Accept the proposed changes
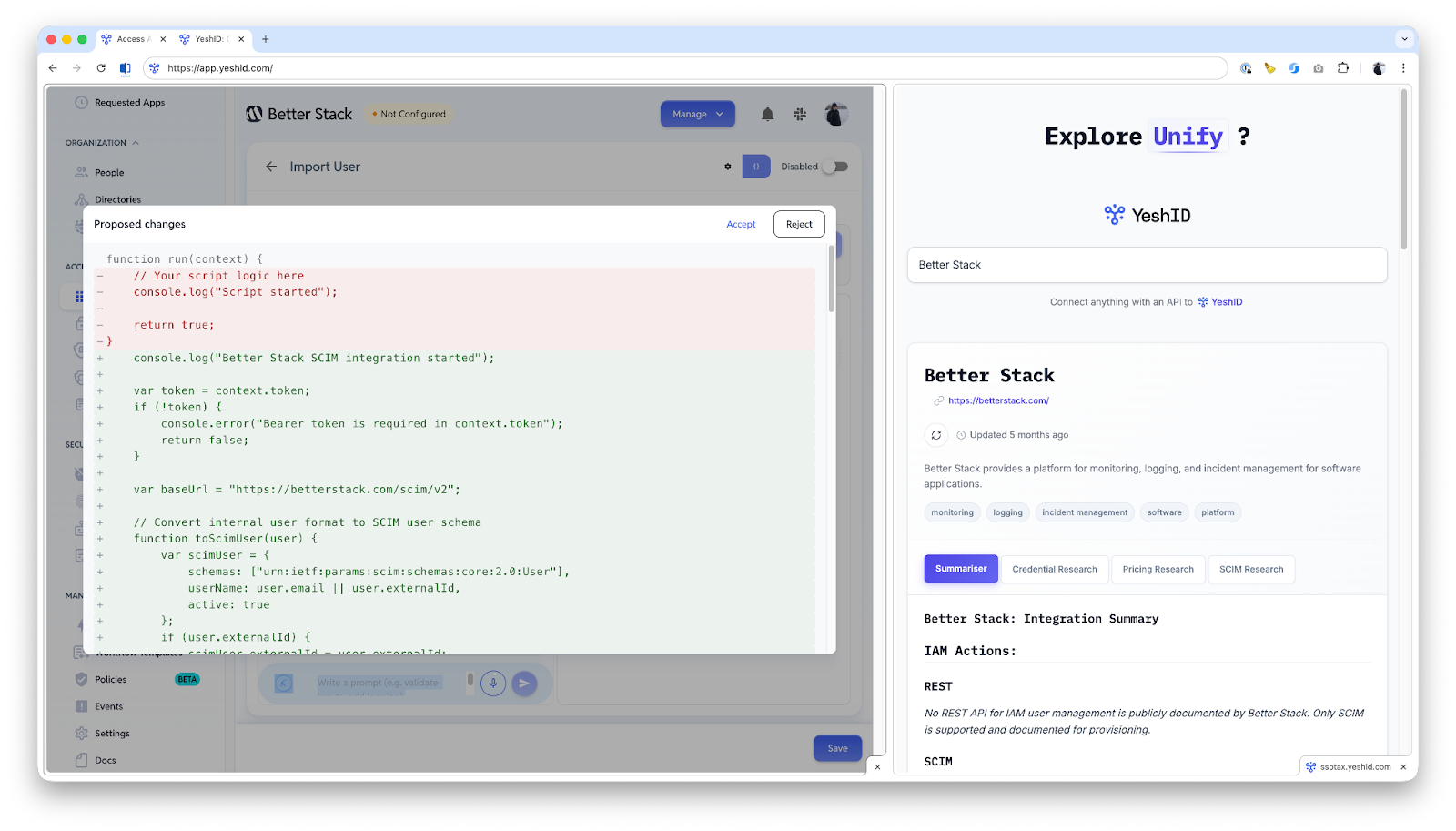Image resolution: width=1456 pixels, height=831 pixels. [x=741, y=224]
